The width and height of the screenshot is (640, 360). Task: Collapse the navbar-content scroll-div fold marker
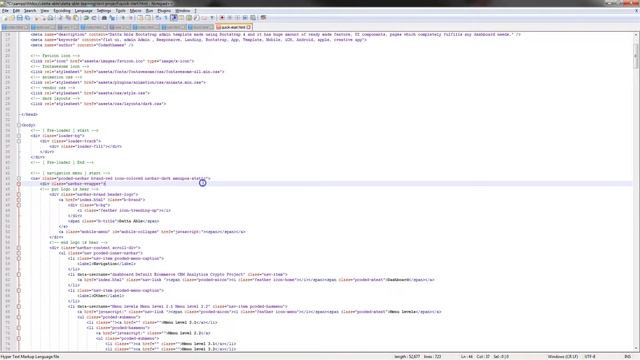[x=19, y=248]
